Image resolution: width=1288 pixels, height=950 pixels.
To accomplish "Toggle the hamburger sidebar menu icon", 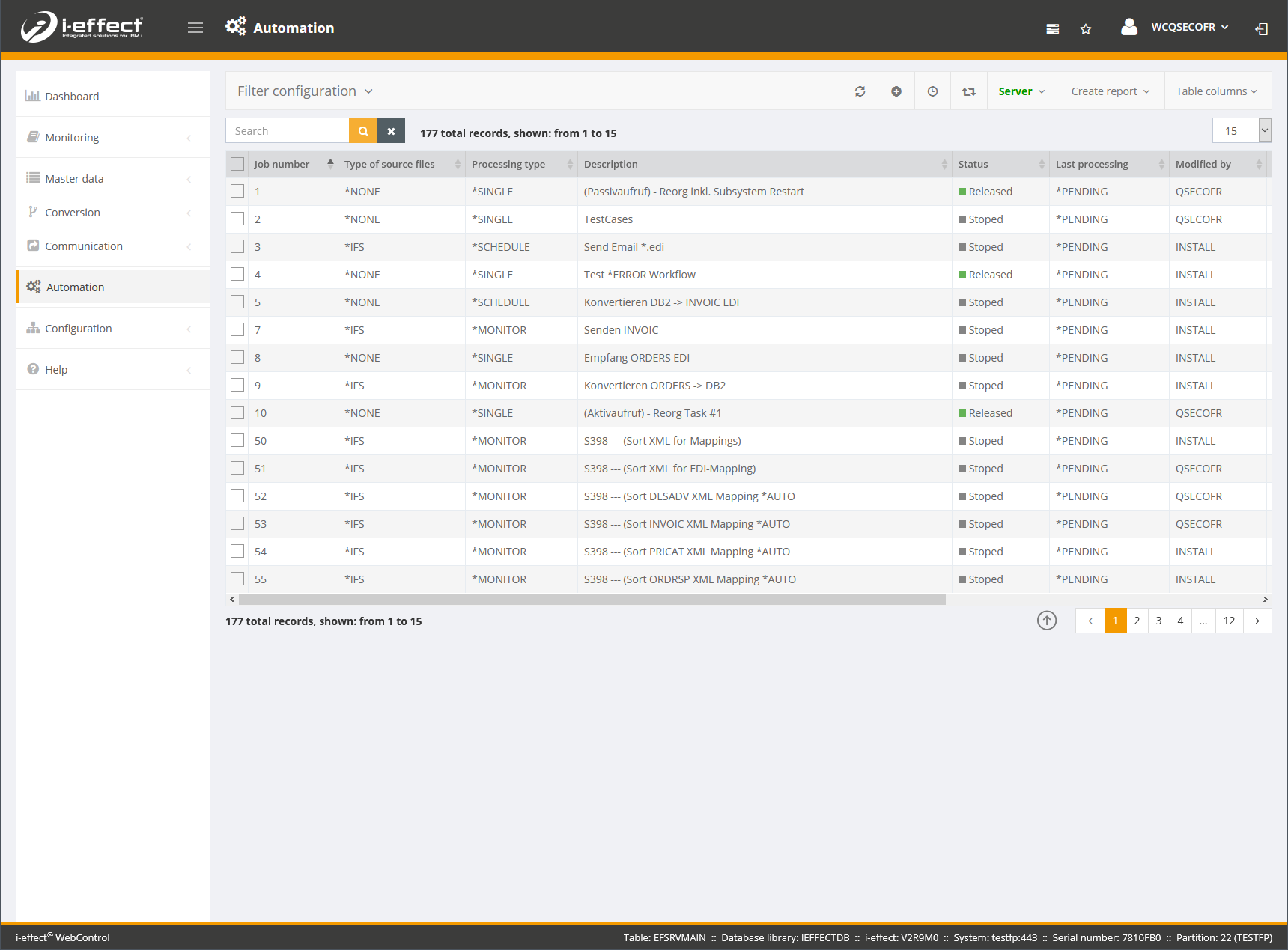I will [195, 28].
